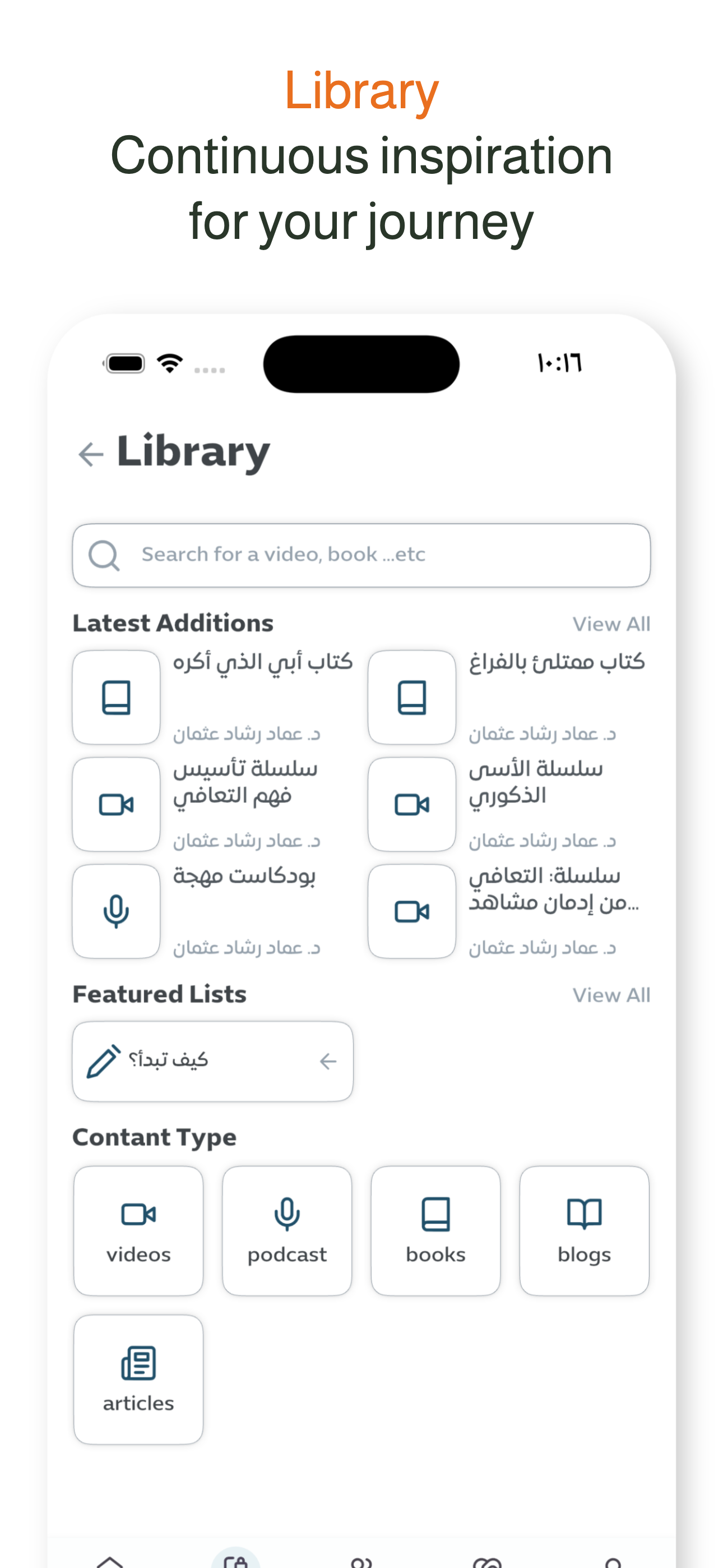Open the podcast content type
723x1568 pixels.
coord(286,1230)
